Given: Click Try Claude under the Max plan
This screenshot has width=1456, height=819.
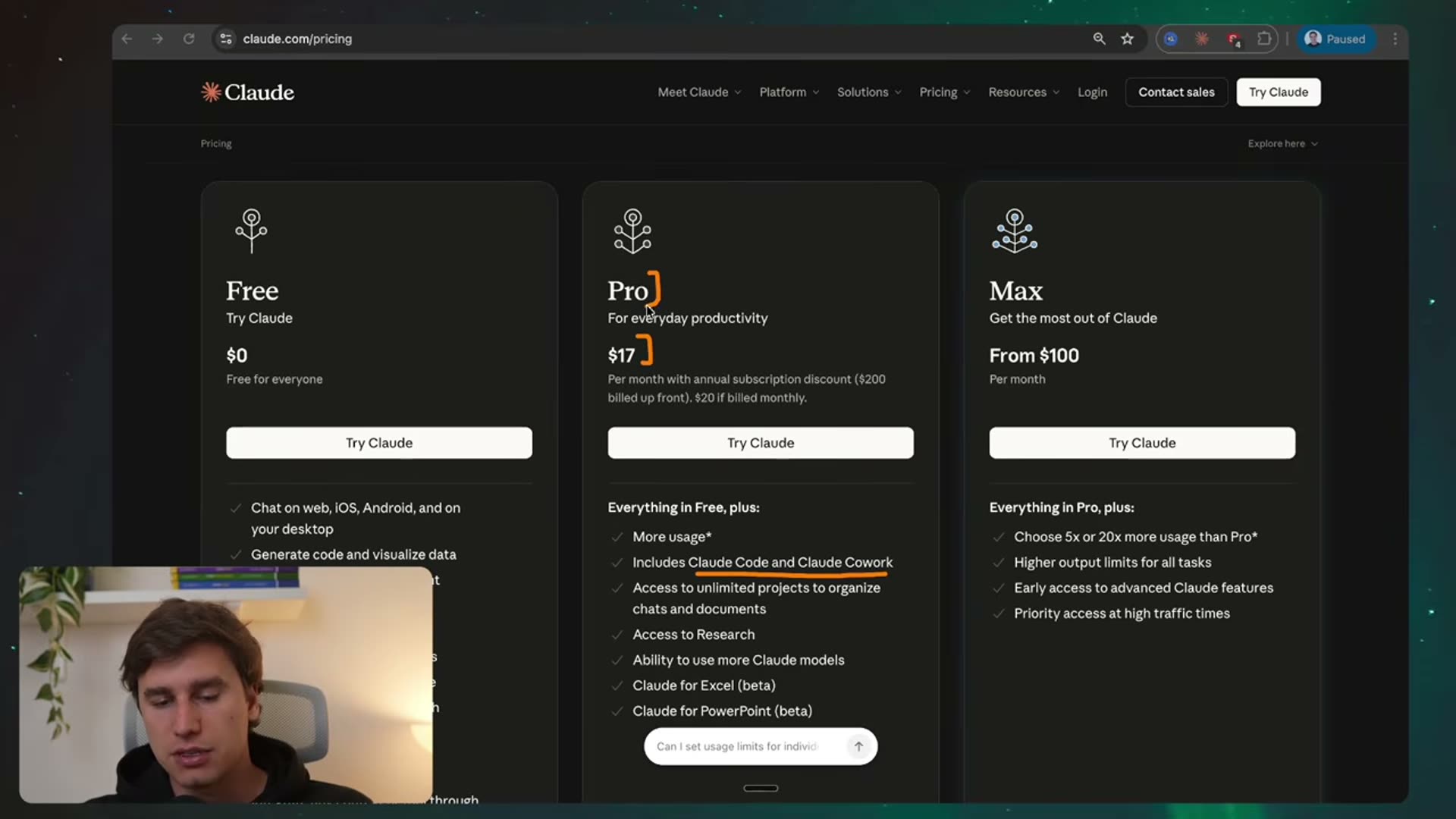Looking at the screenshot, I should point(1142,443).
